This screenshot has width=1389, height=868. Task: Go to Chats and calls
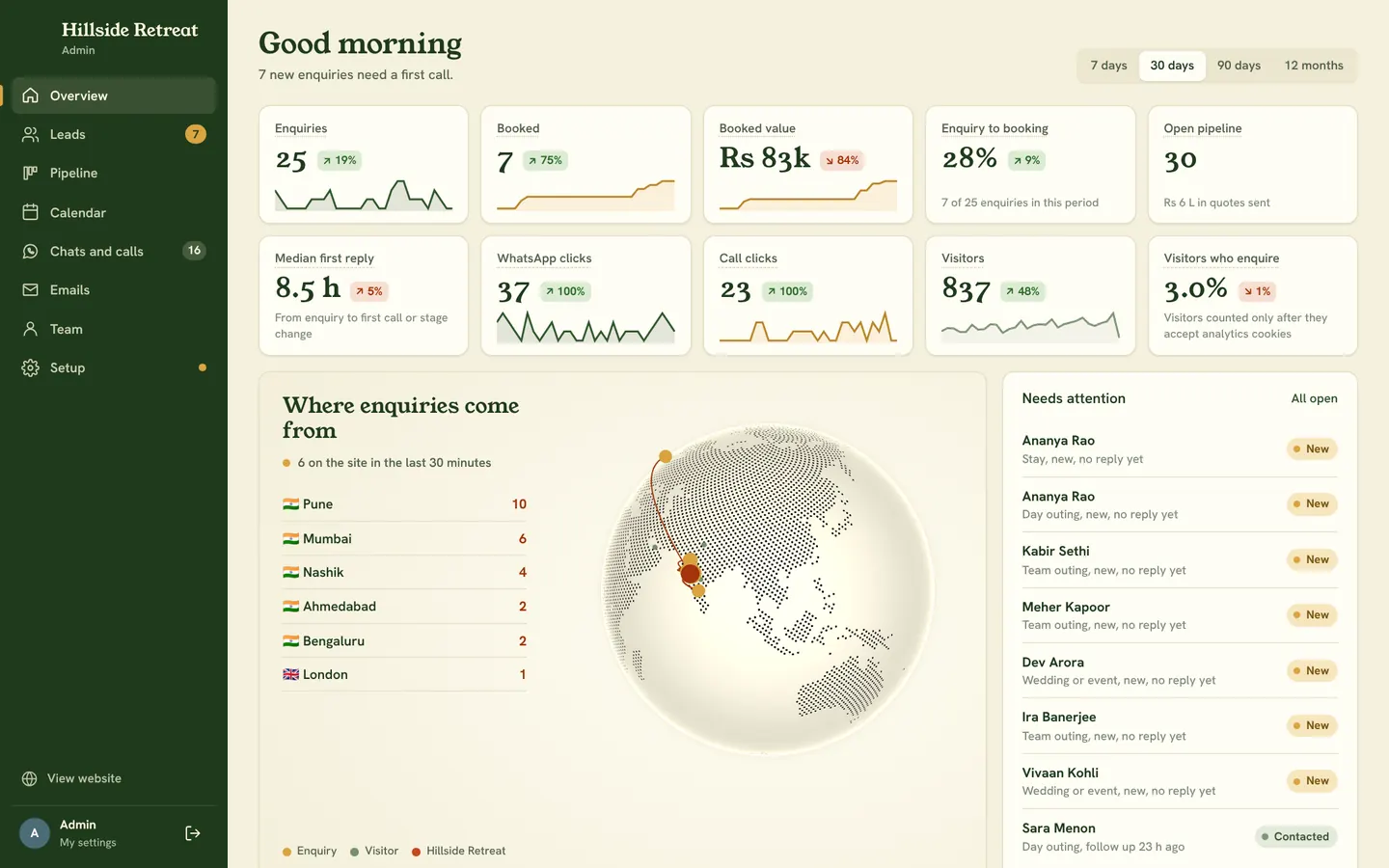click(114, 251)
